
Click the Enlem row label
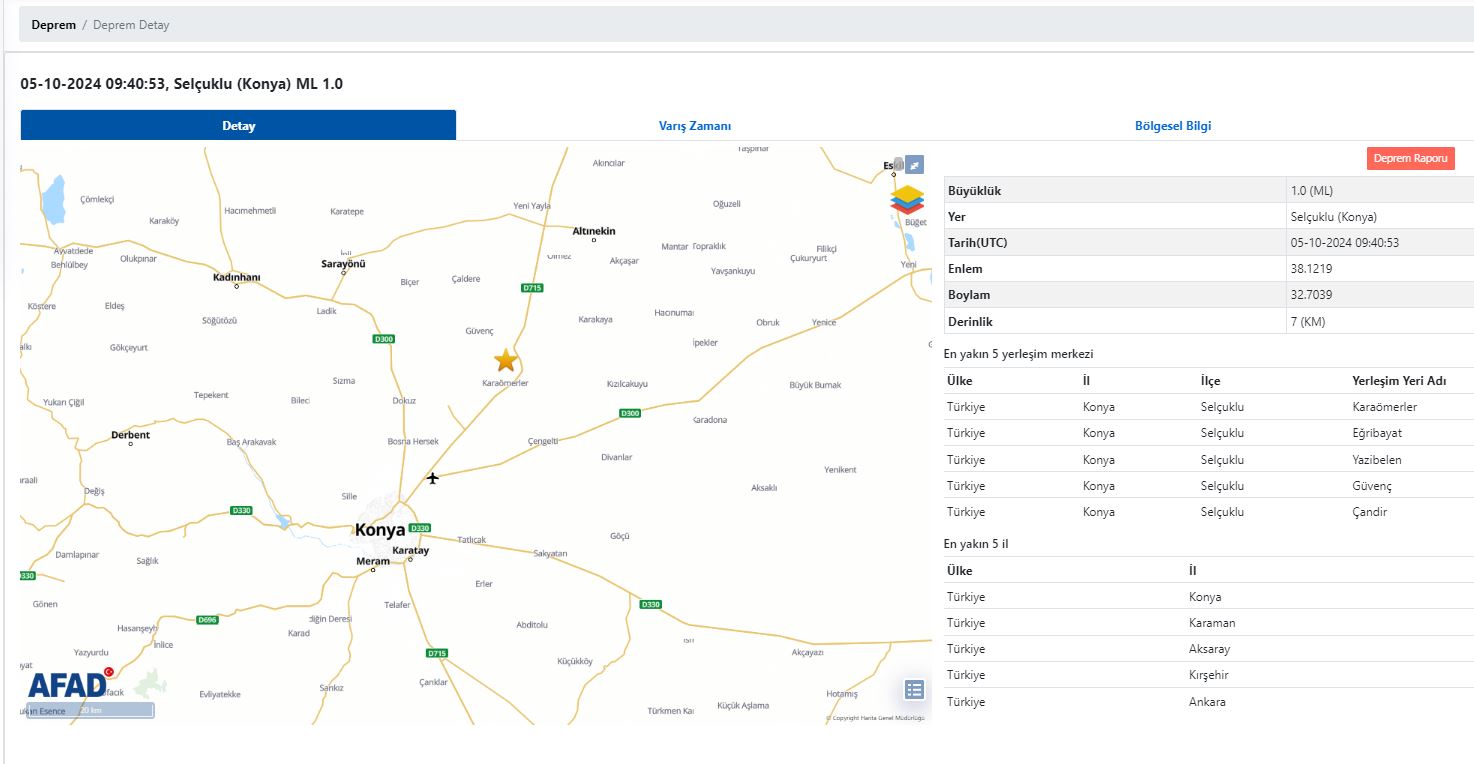click(965, 269)
